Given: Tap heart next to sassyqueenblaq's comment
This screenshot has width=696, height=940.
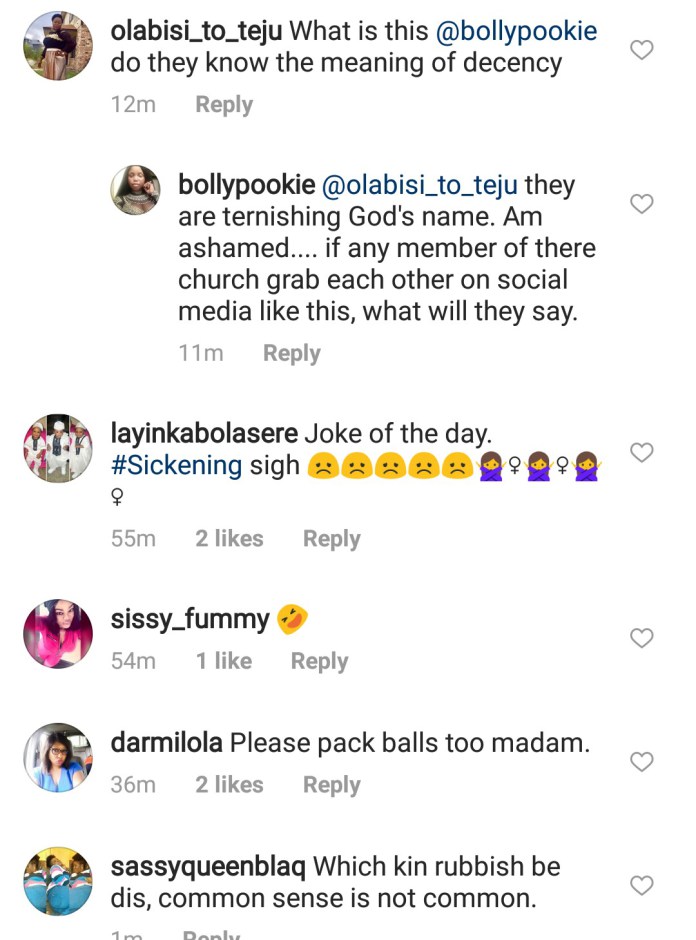Looking at the screenshot, I should [x=642, y=885].
